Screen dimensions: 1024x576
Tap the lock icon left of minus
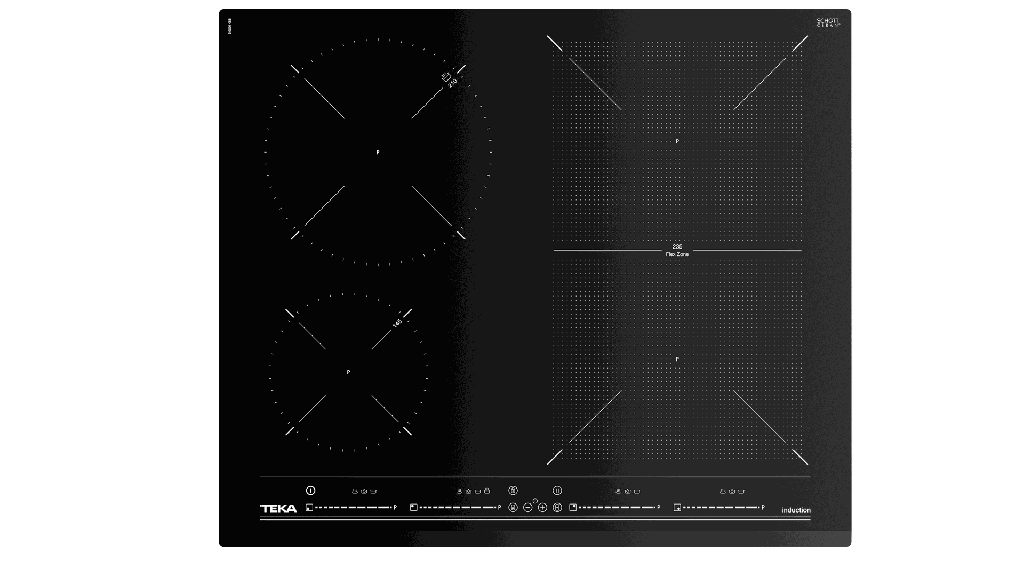[513, 508]
